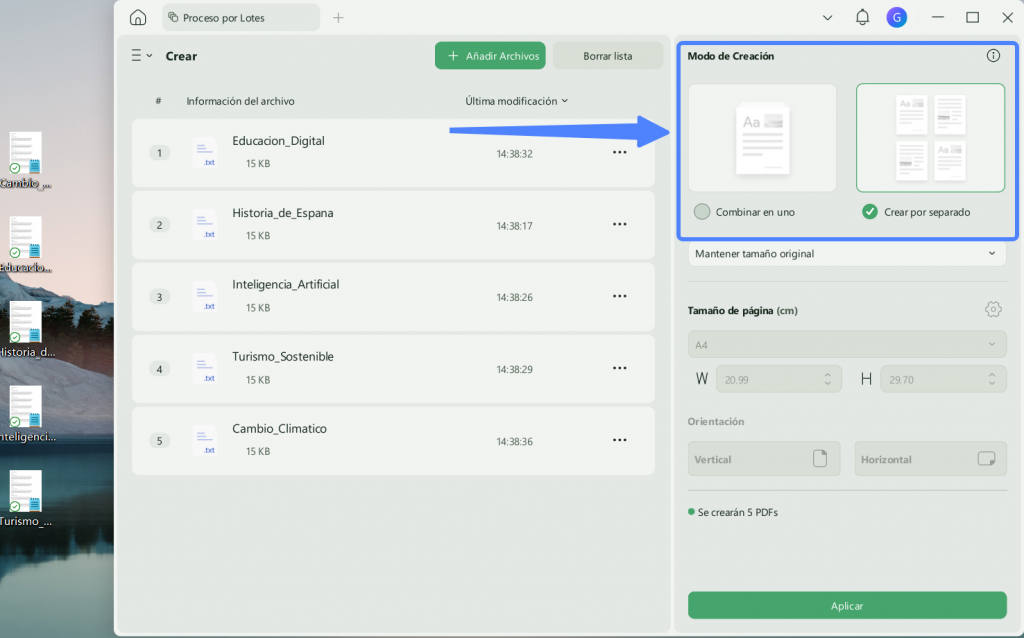
Task: Open page size settings gear icon
Action: tap(993, 310)
